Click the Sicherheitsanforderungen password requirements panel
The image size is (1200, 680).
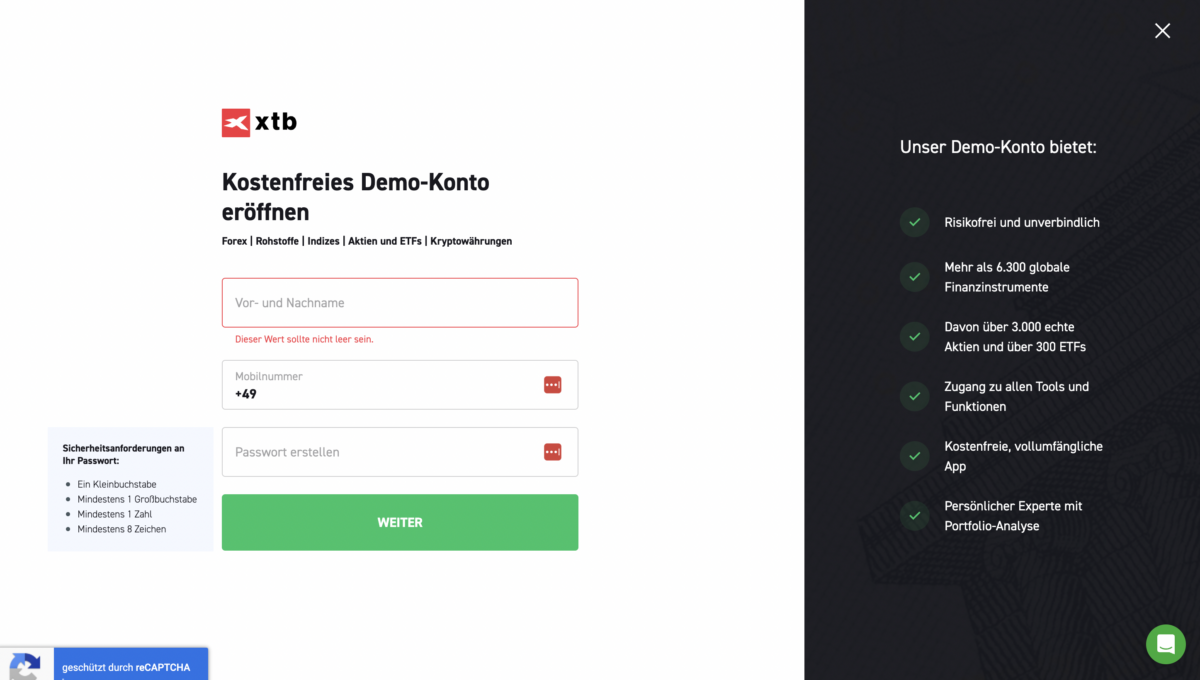(x=130, y=488)
